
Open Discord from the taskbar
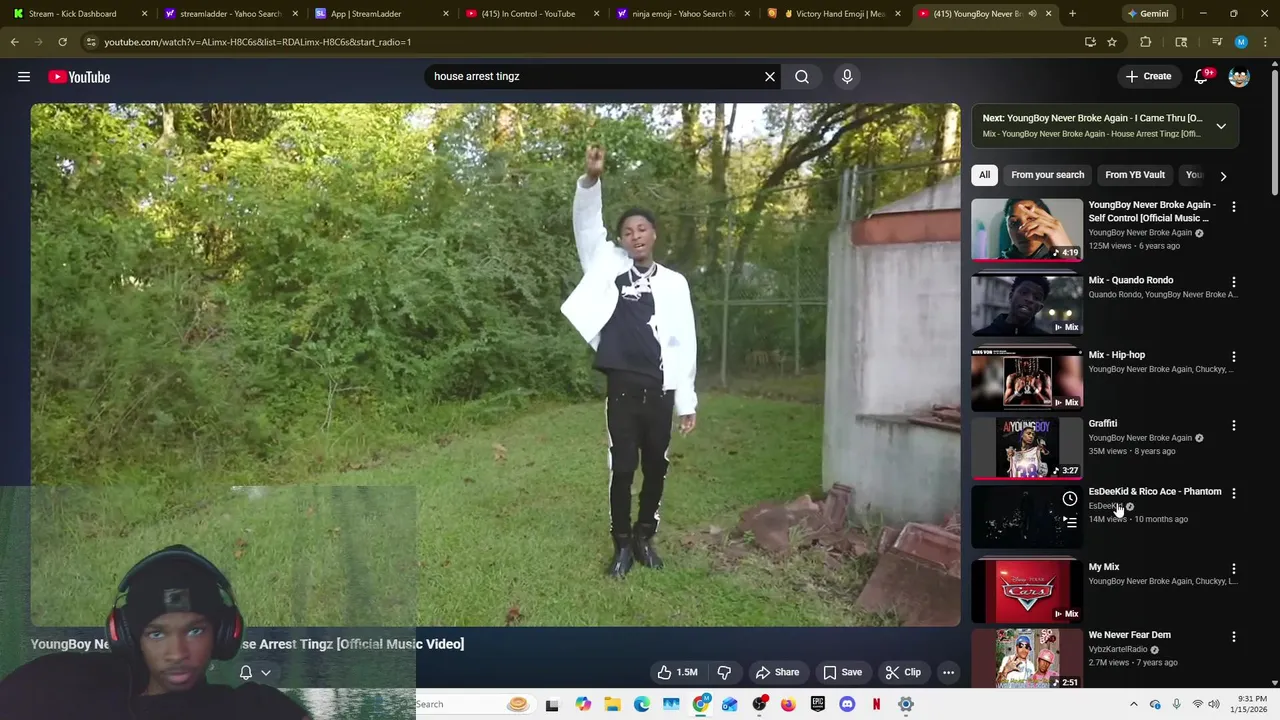[847, 704]
